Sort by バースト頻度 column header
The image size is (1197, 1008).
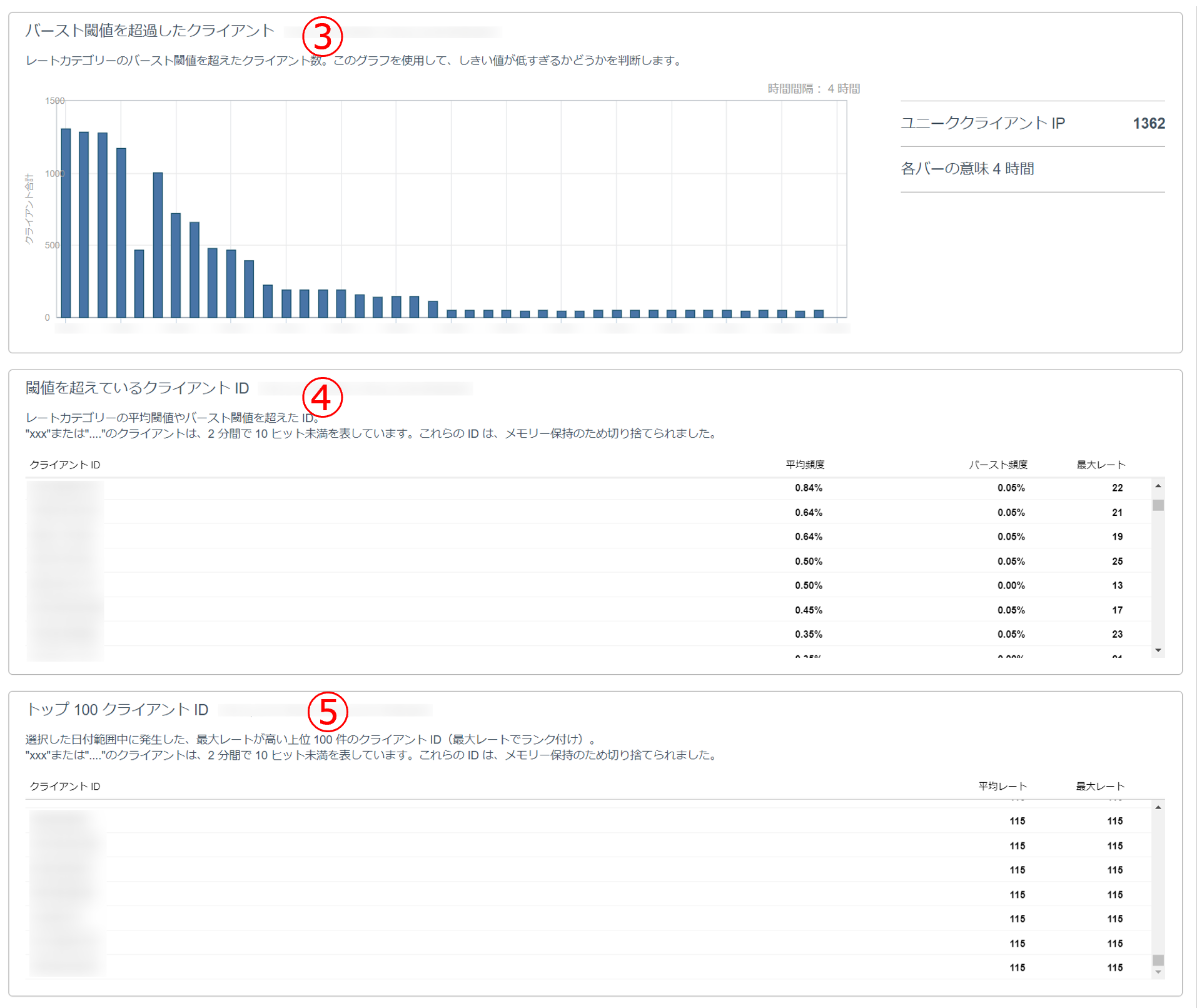[998, 465]
